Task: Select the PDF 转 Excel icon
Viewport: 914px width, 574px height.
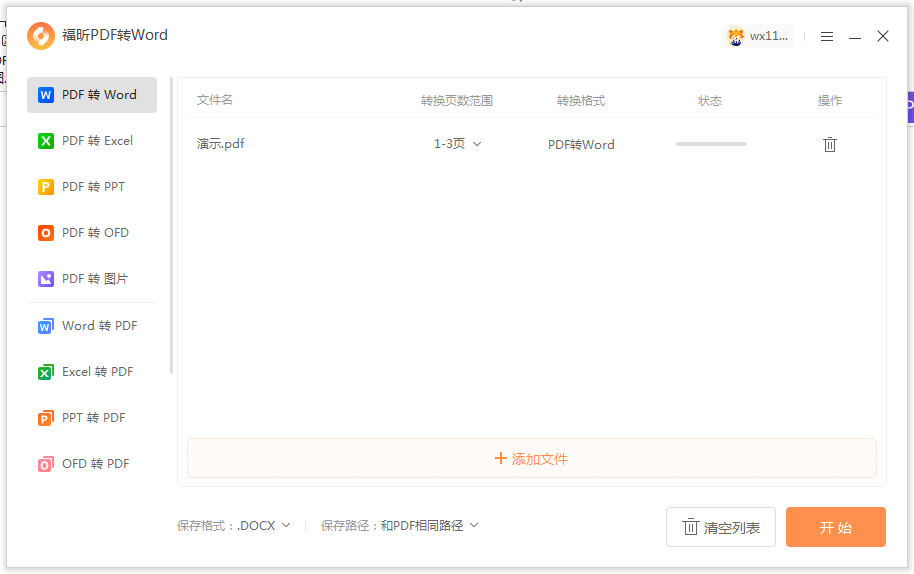Action: (45, 141)
